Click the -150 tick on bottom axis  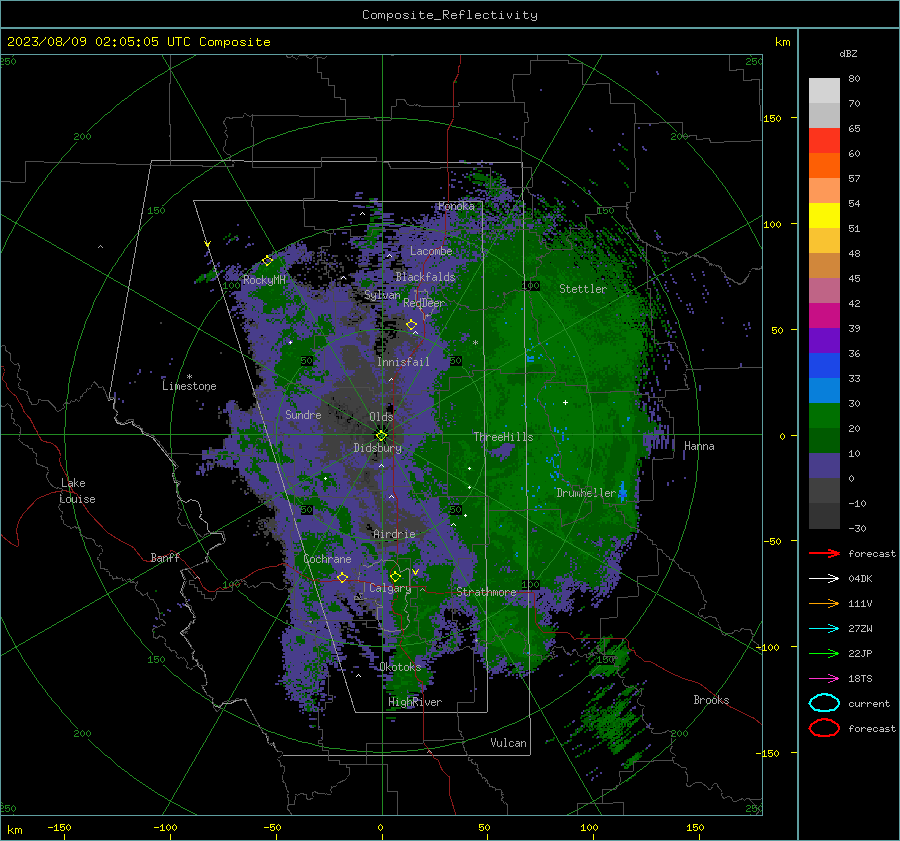[x=59, y=827]
